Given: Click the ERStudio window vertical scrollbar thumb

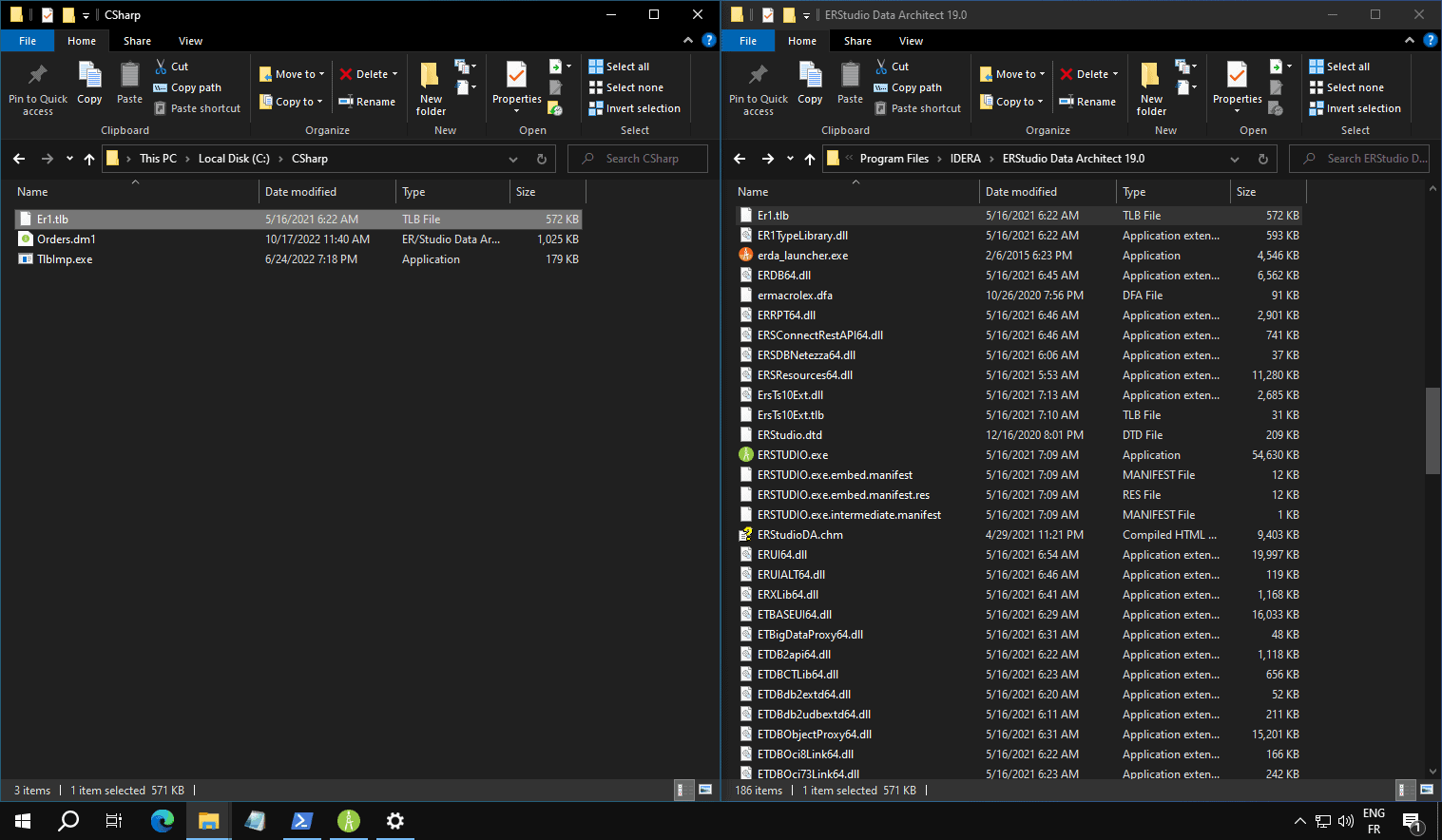Looking at the screenshot, I should [x=1433, y=430].
